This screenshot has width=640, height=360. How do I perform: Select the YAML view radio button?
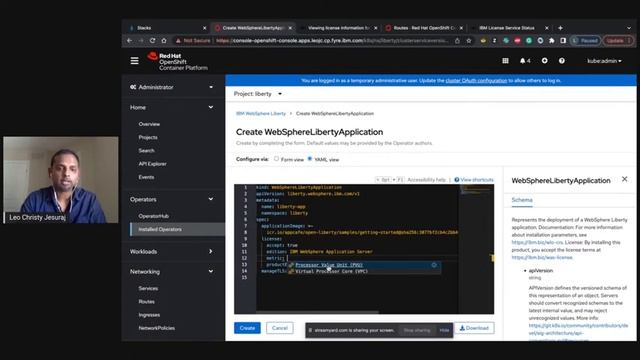[310, 159]
